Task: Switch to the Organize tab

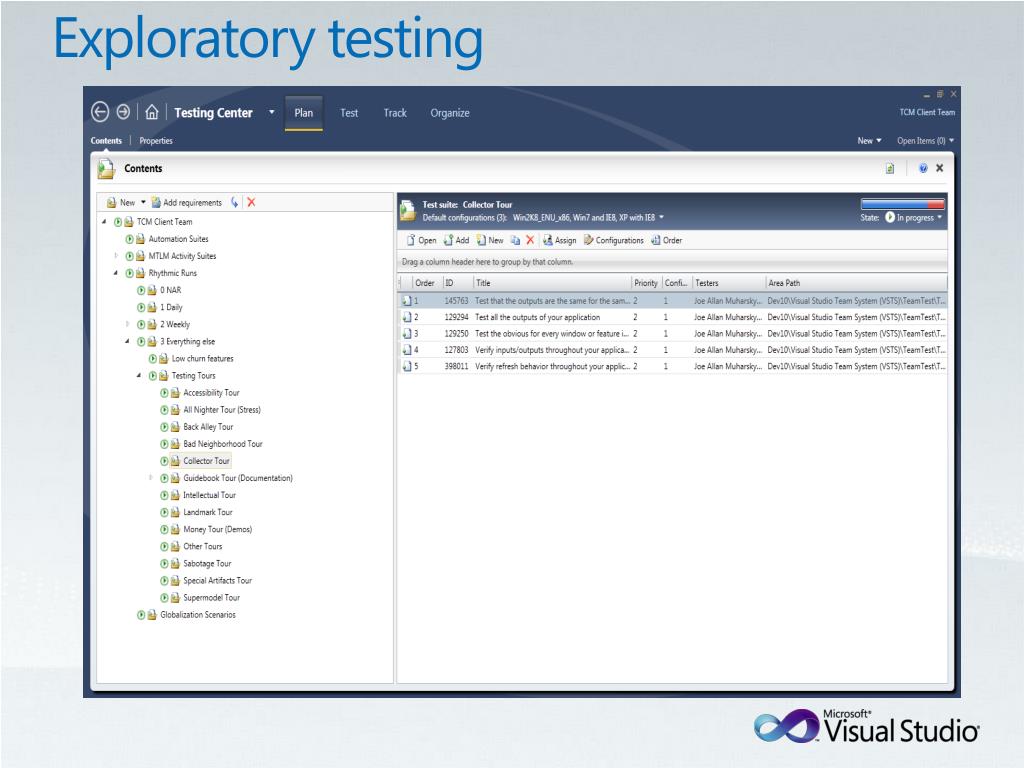Action: [450, 113]
